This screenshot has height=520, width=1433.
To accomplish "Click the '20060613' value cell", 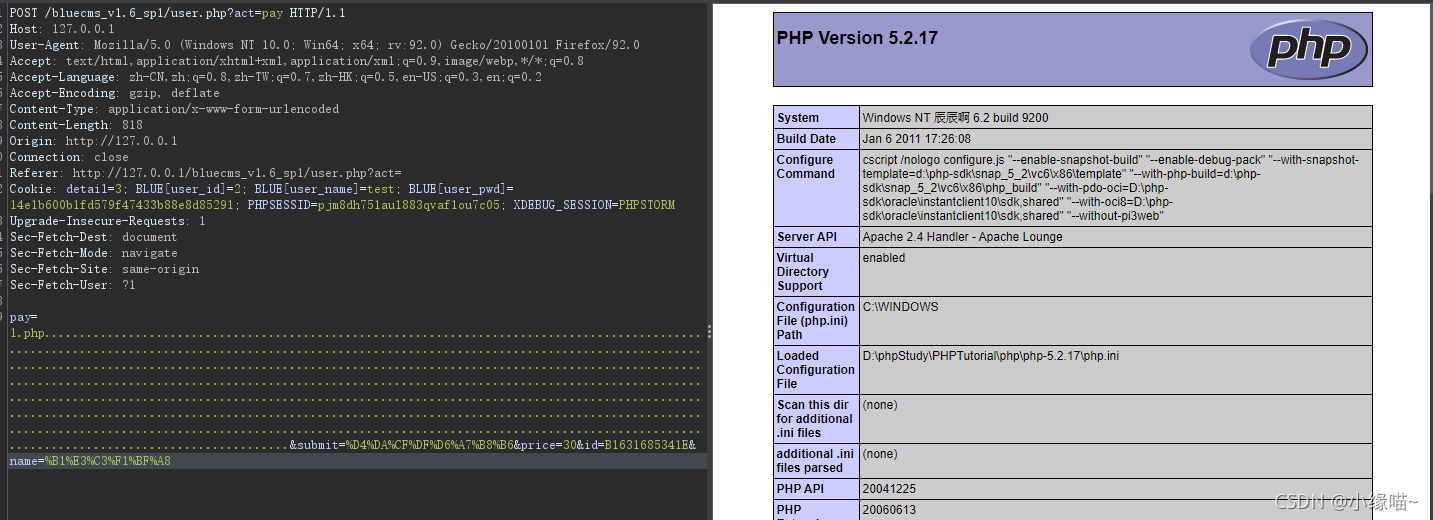I will (1115, 510).
